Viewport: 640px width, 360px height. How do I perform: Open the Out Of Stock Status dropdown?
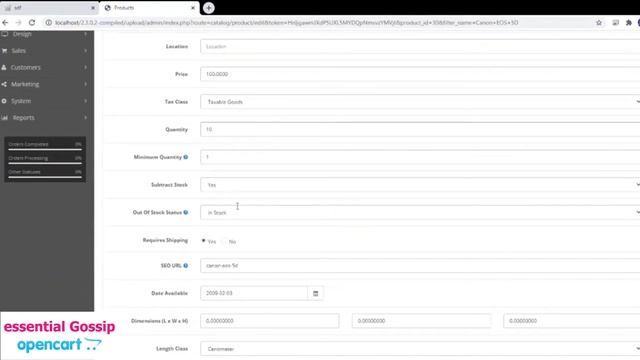point(420,212)
